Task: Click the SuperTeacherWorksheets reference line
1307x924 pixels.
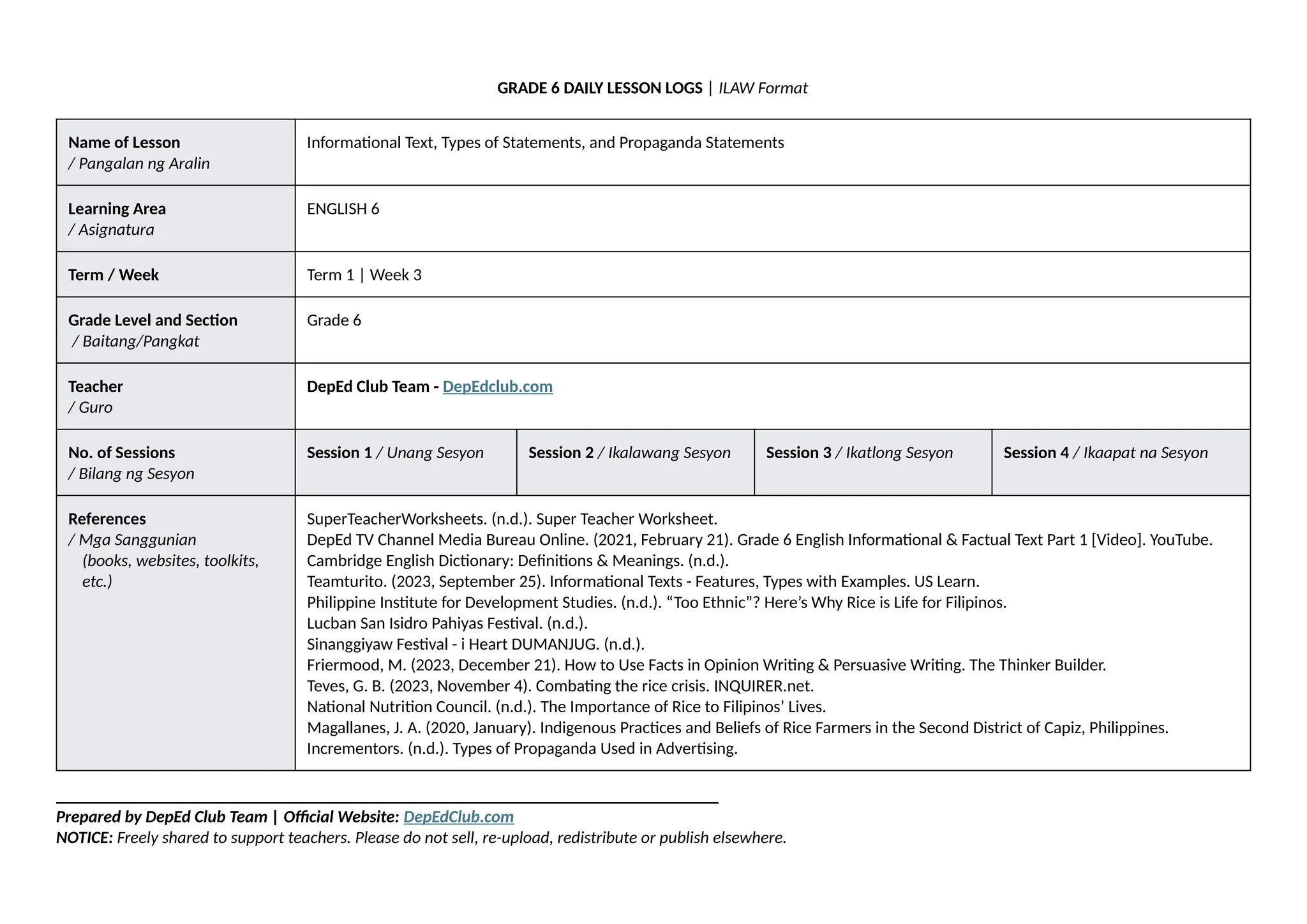Action: 512,519
